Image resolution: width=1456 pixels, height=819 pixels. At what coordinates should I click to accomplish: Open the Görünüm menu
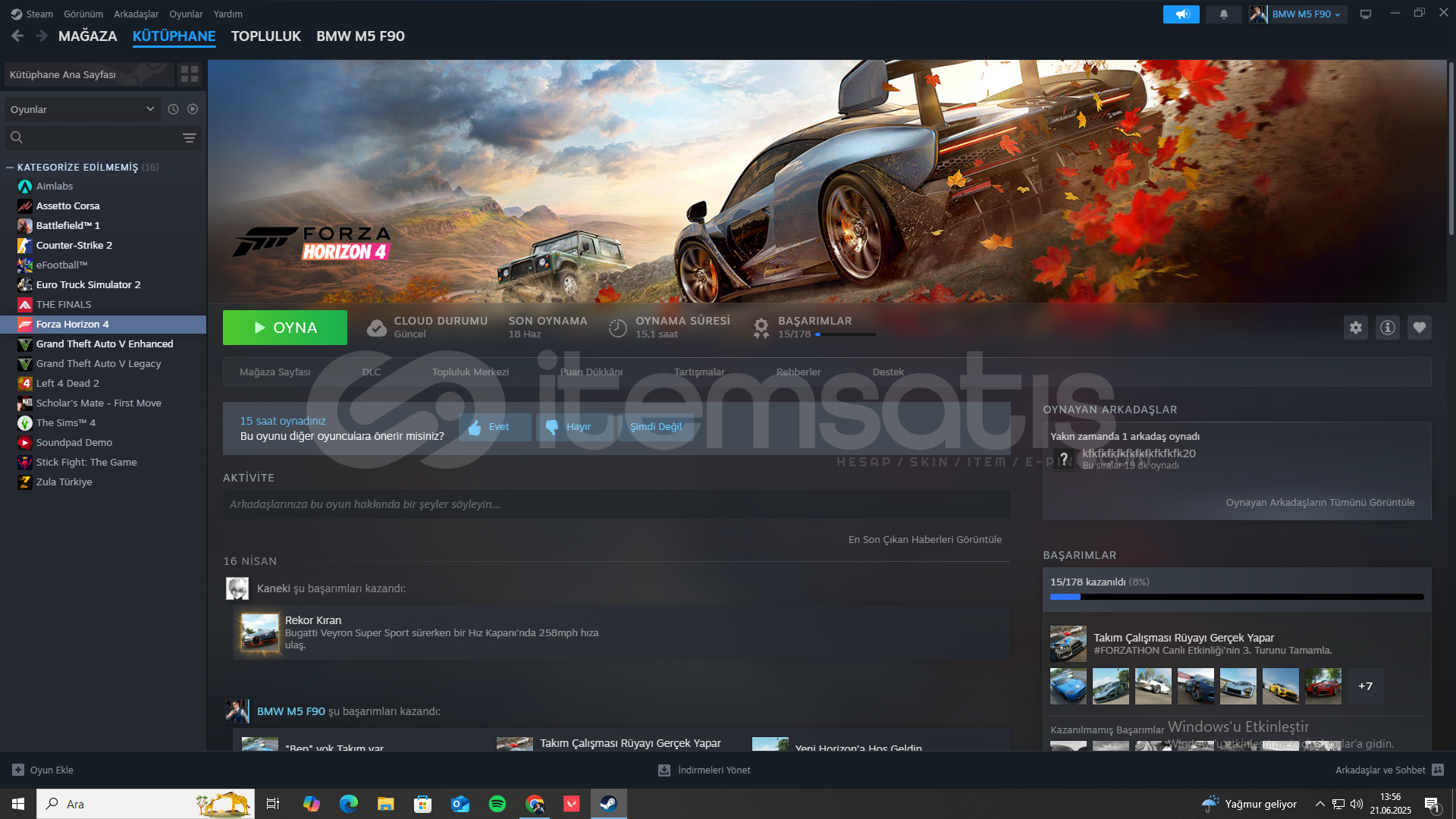(83, 14)
